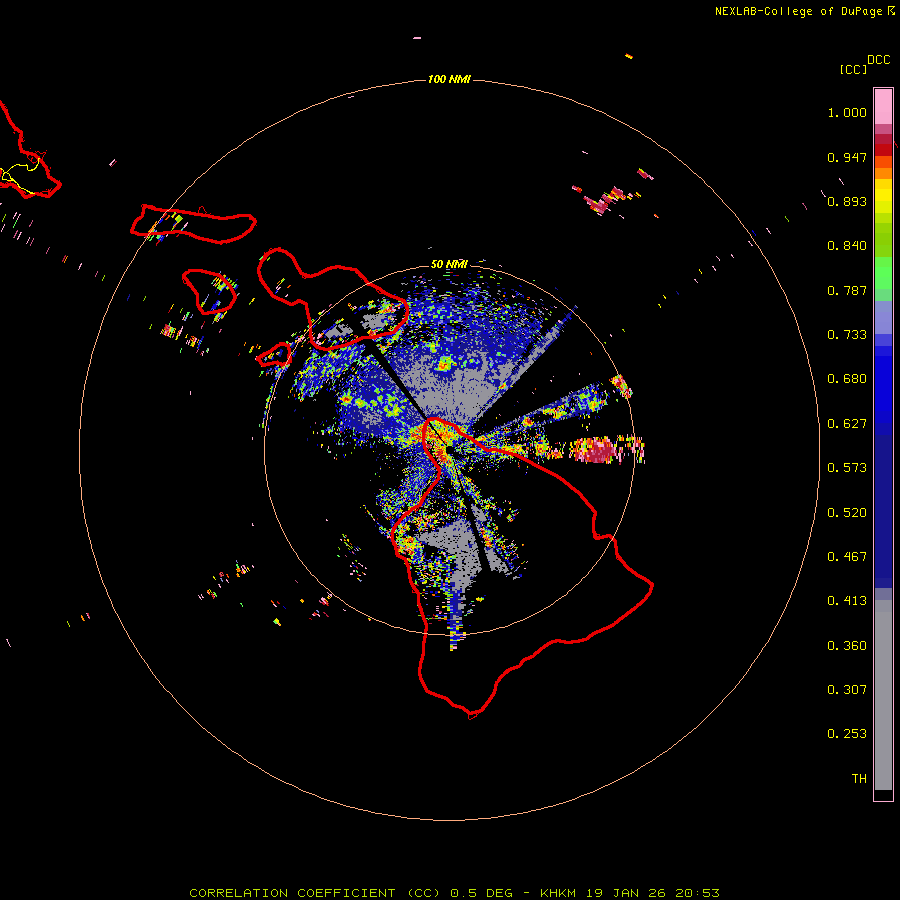The image size is (900, 900).
Task: Click the 0.840 color scale value
Action: coord(847,246)
